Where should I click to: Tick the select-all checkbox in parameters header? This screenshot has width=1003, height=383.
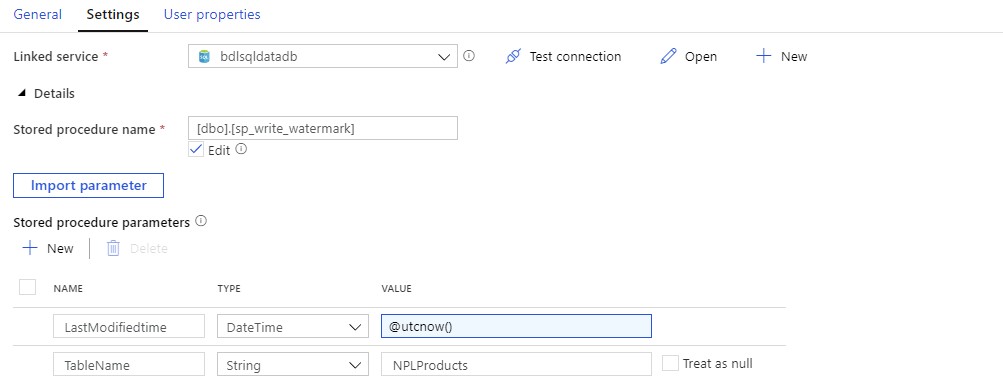click(x=28, y=286)
